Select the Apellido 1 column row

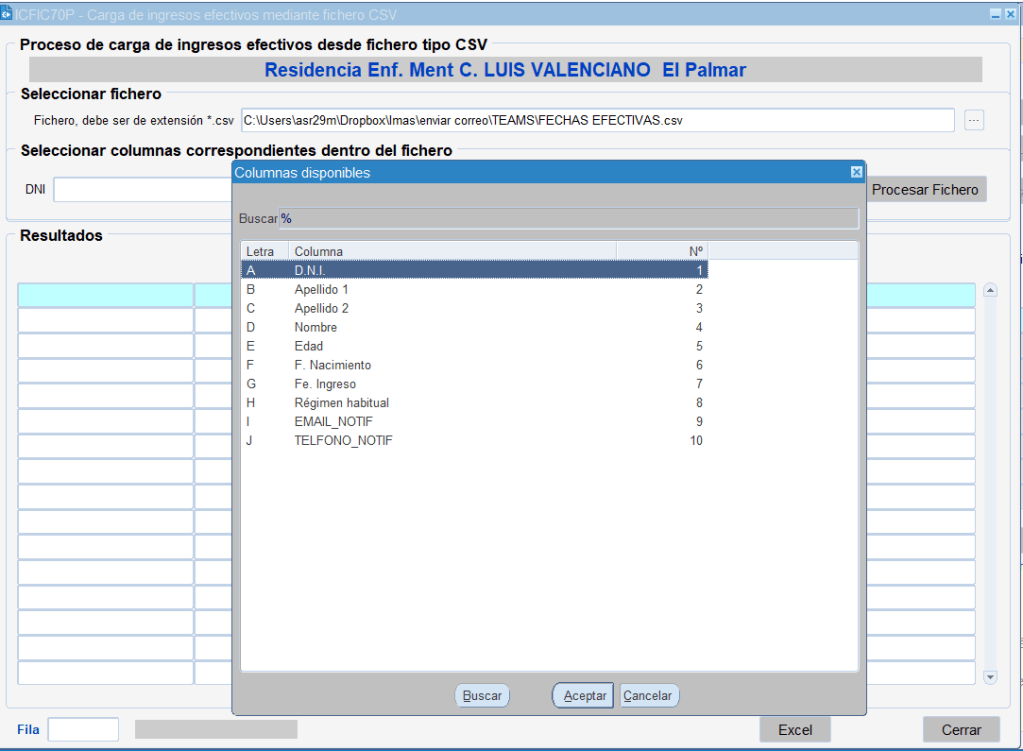coord(474,289)
